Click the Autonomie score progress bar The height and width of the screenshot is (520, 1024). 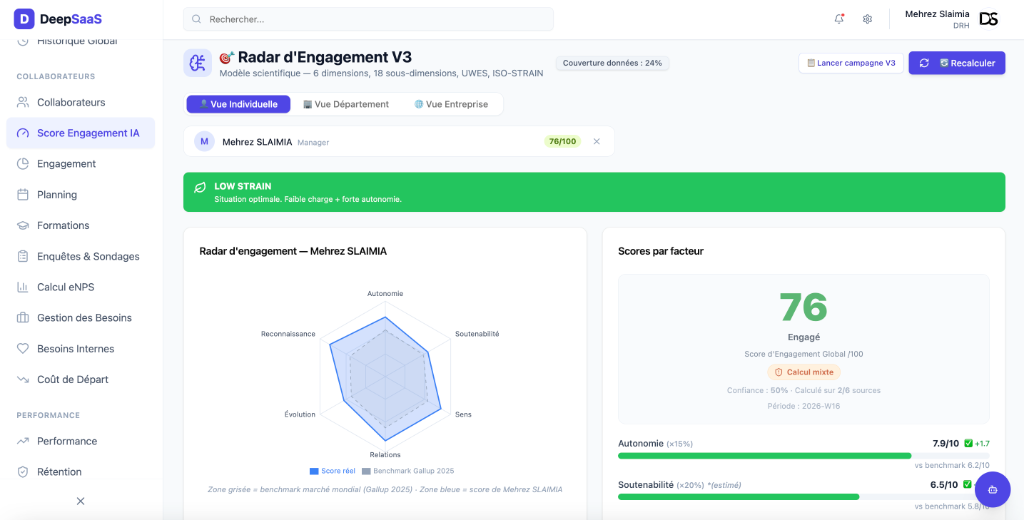coord(803,456)
